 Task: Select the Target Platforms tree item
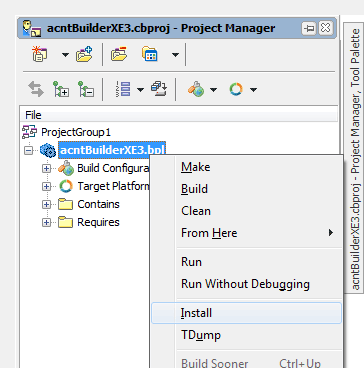[113, 186]
